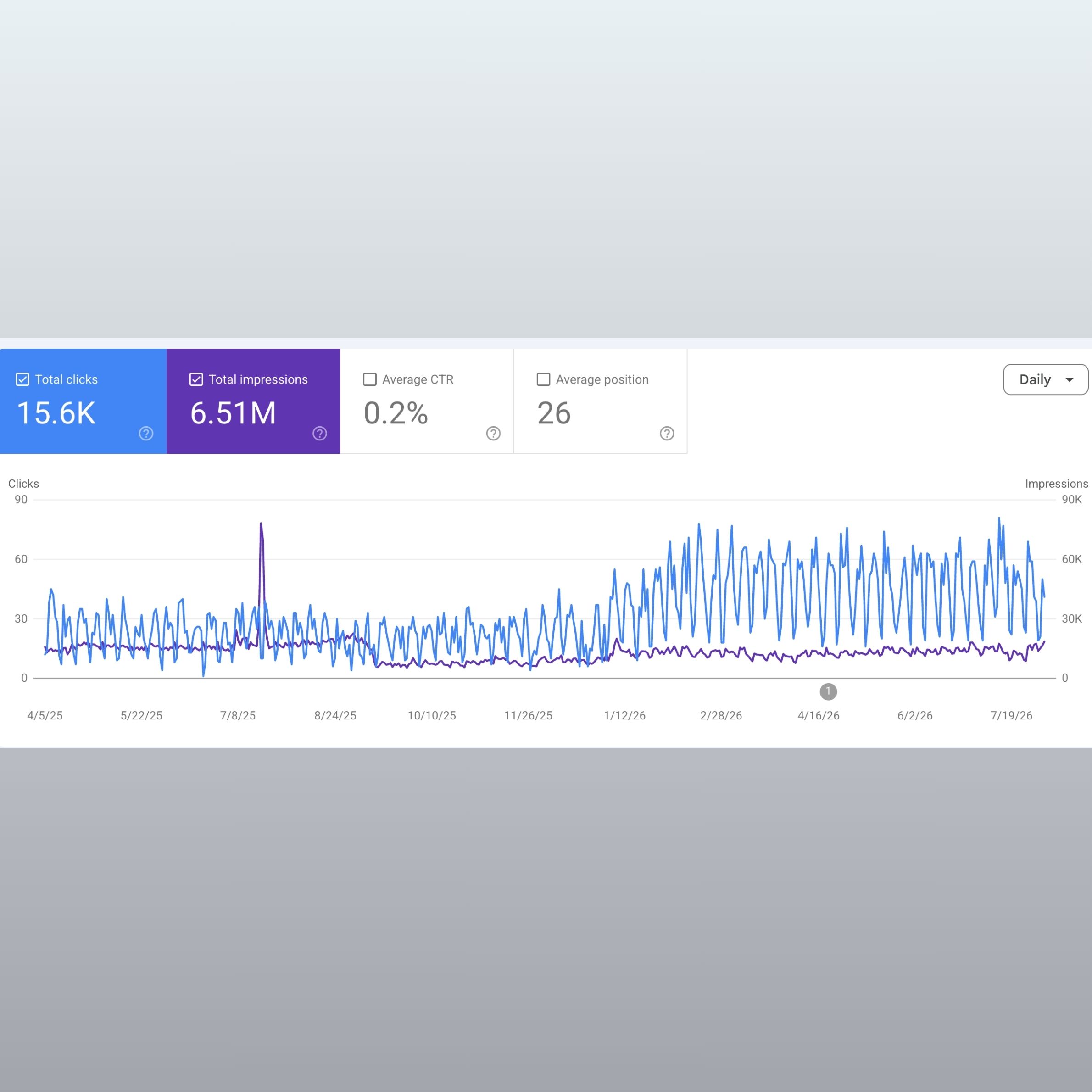The image size is (1092, 1092).
Task: Open help icon on Total impressions card
Action: [319, 434]
